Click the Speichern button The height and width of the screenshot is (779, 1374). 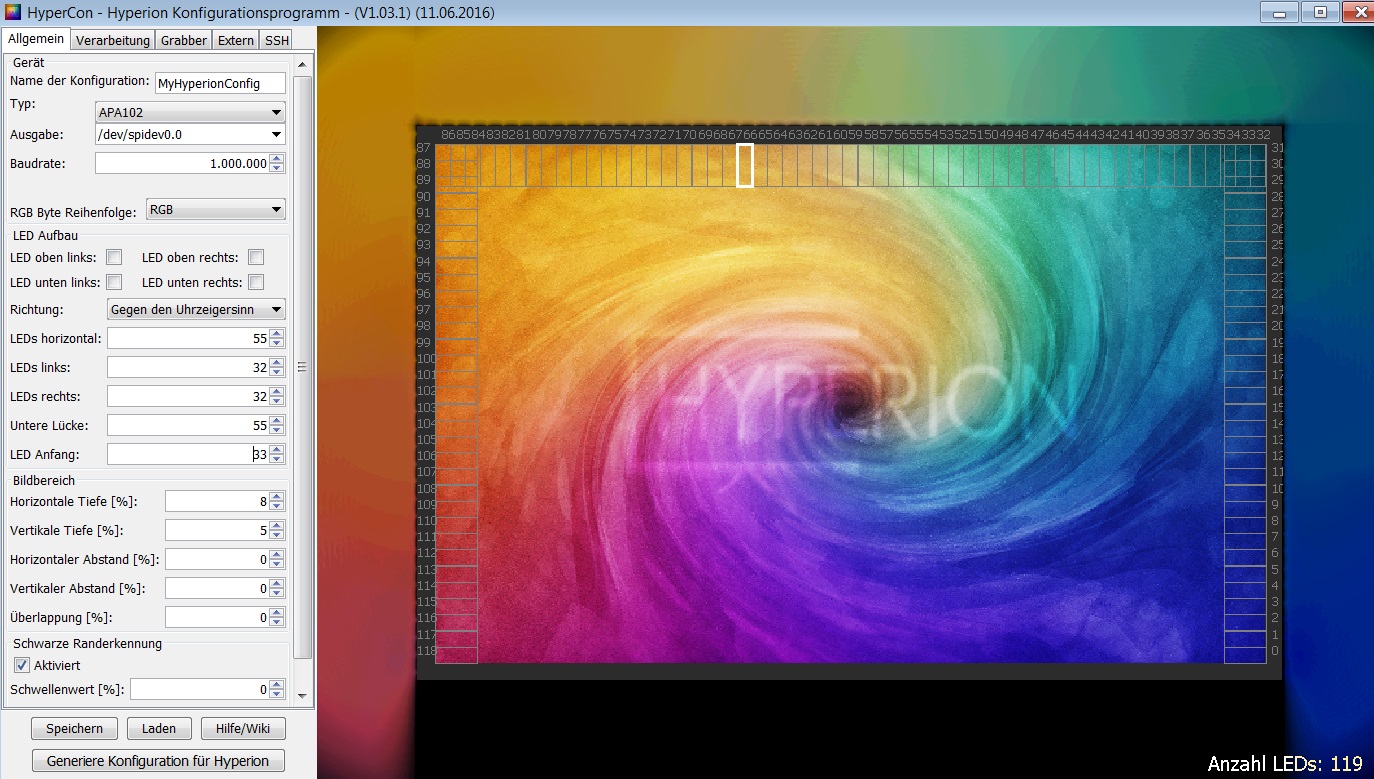pos(74,729)
